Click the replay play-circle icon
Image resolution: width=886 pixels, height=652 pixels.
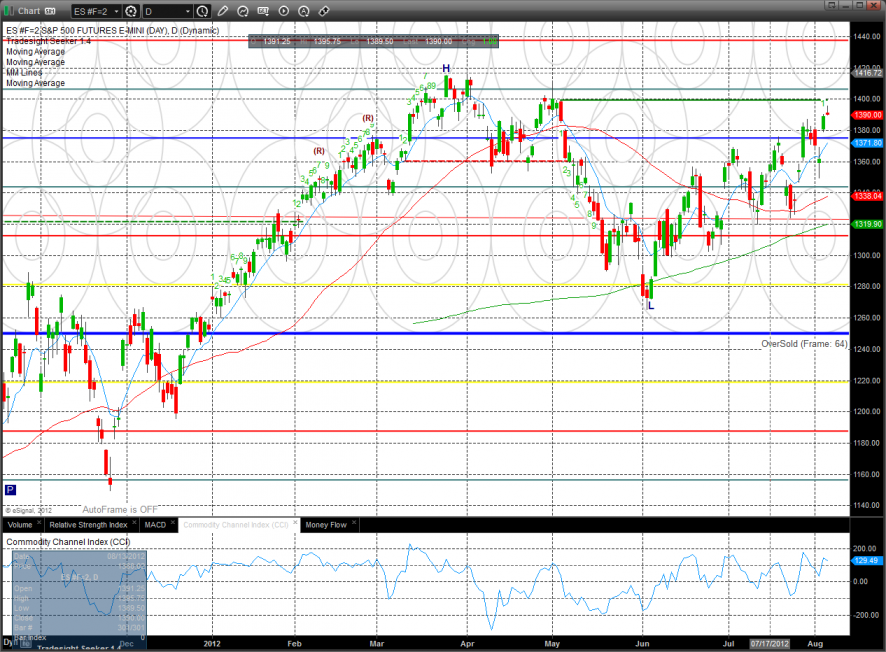283,11
